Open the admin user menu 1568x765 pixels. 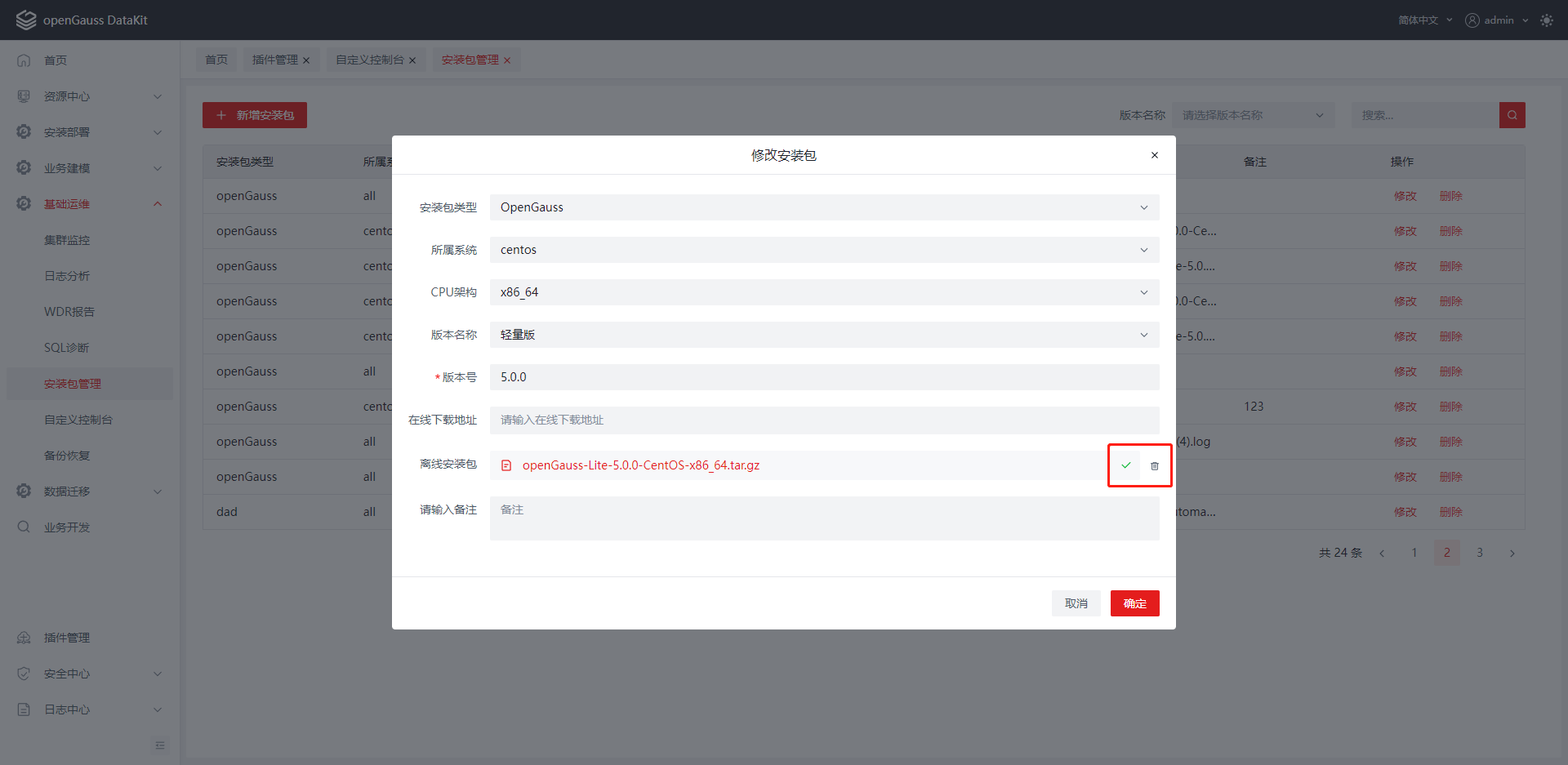tap(1496, 20)
